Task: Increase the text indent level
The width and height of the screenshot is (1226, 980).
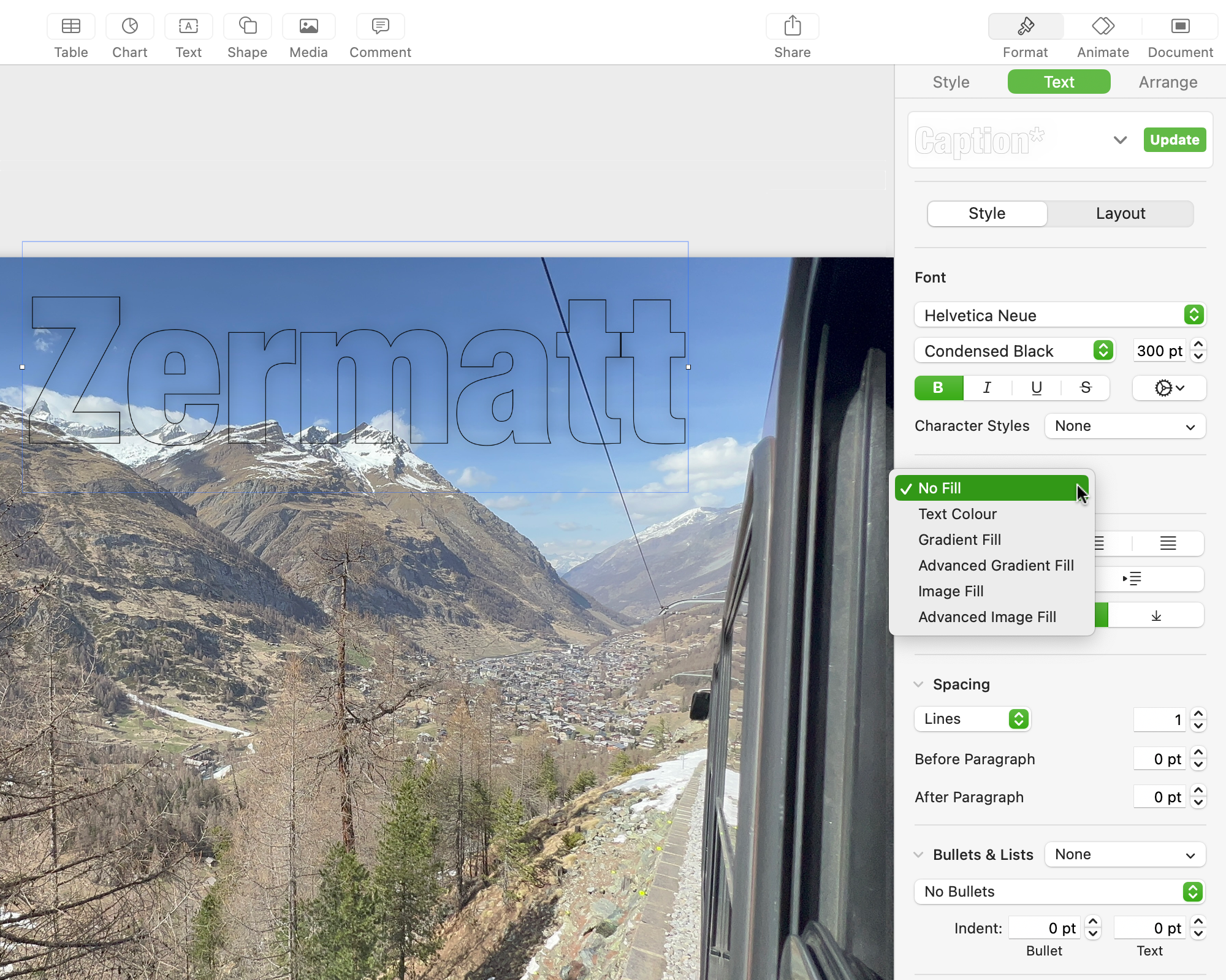Action: click(1132, 579)
